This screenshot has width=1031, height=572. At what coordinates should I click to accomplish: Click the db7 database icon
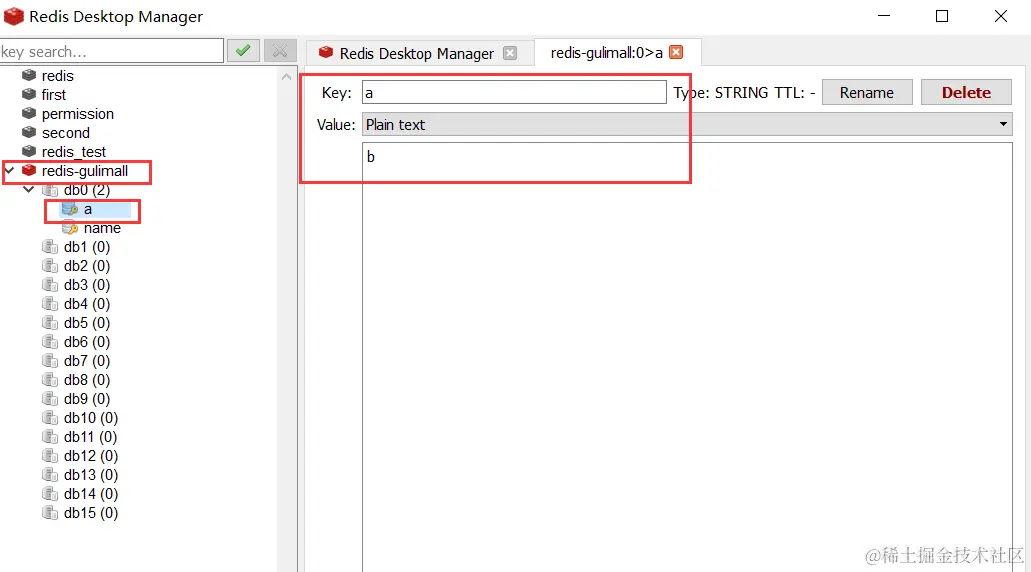click(x=50, y=361)
